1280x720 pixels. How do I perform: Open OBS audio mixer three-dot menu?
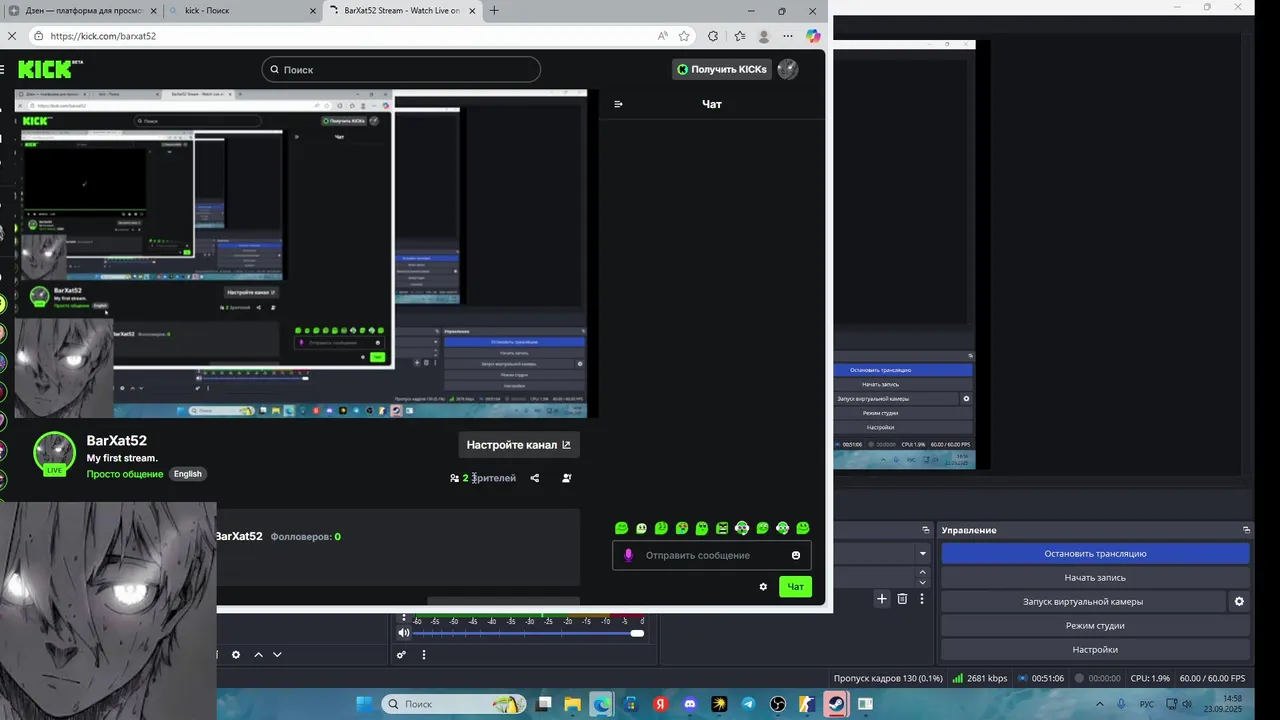(x=423, y=655)
